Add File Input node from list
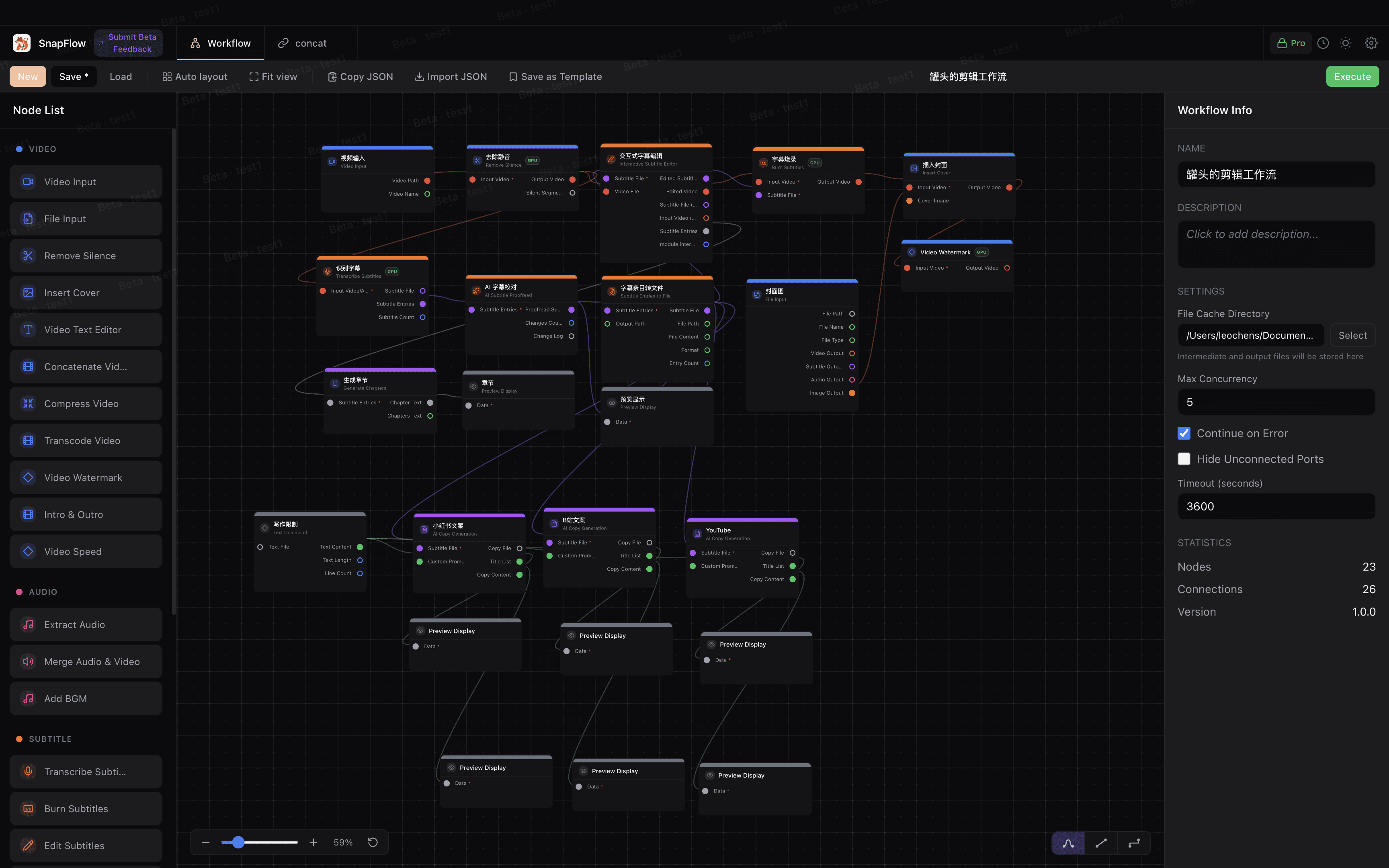 click(86, 219)
